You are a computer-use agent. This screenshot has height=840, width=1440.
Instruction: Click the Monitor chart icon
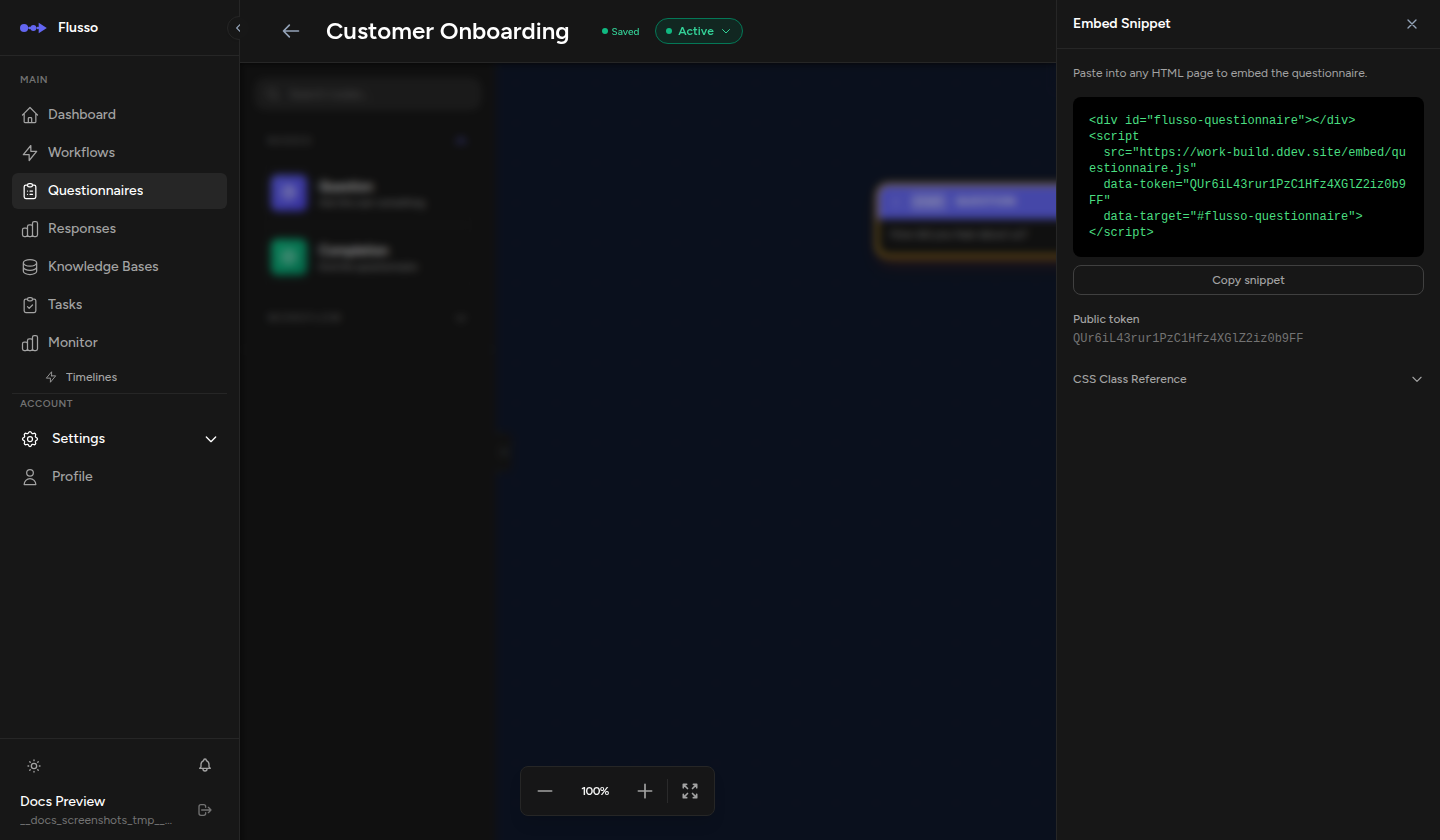click(x=30, y=343)
